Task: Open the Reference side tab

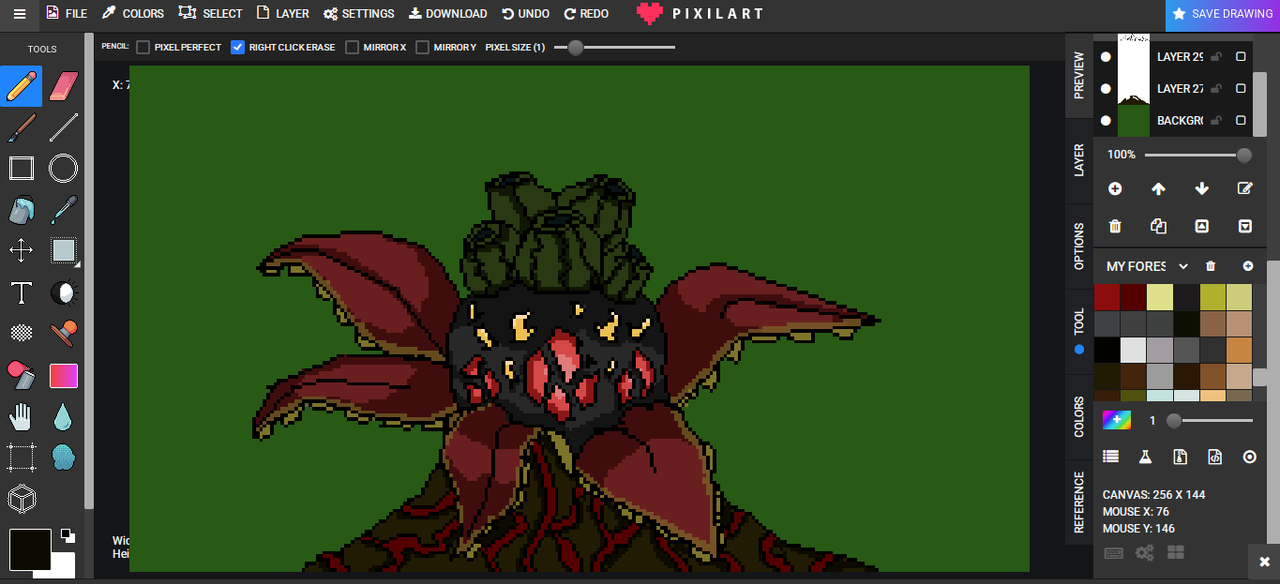Action: coord(1079,502)
